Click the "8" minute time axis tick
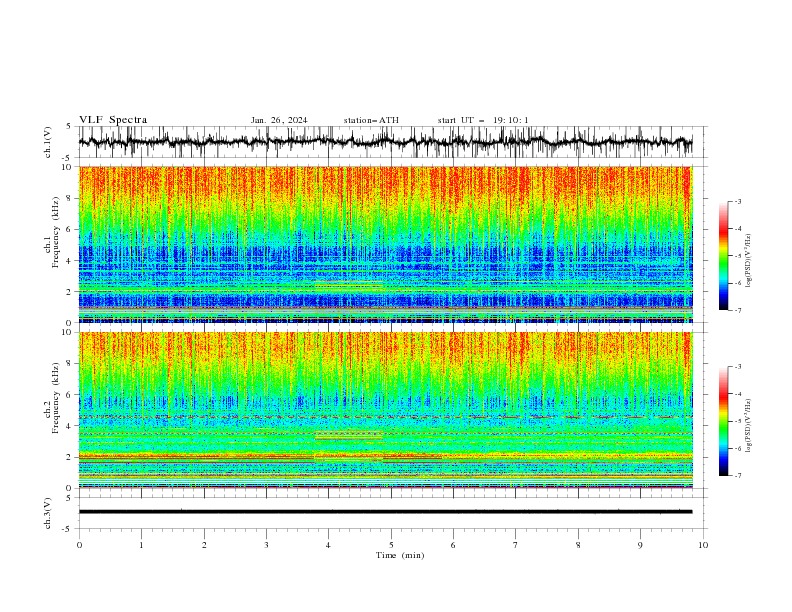The width and height of the screenshot is (792, 612). pyautogui.click(x=578, y=545)
